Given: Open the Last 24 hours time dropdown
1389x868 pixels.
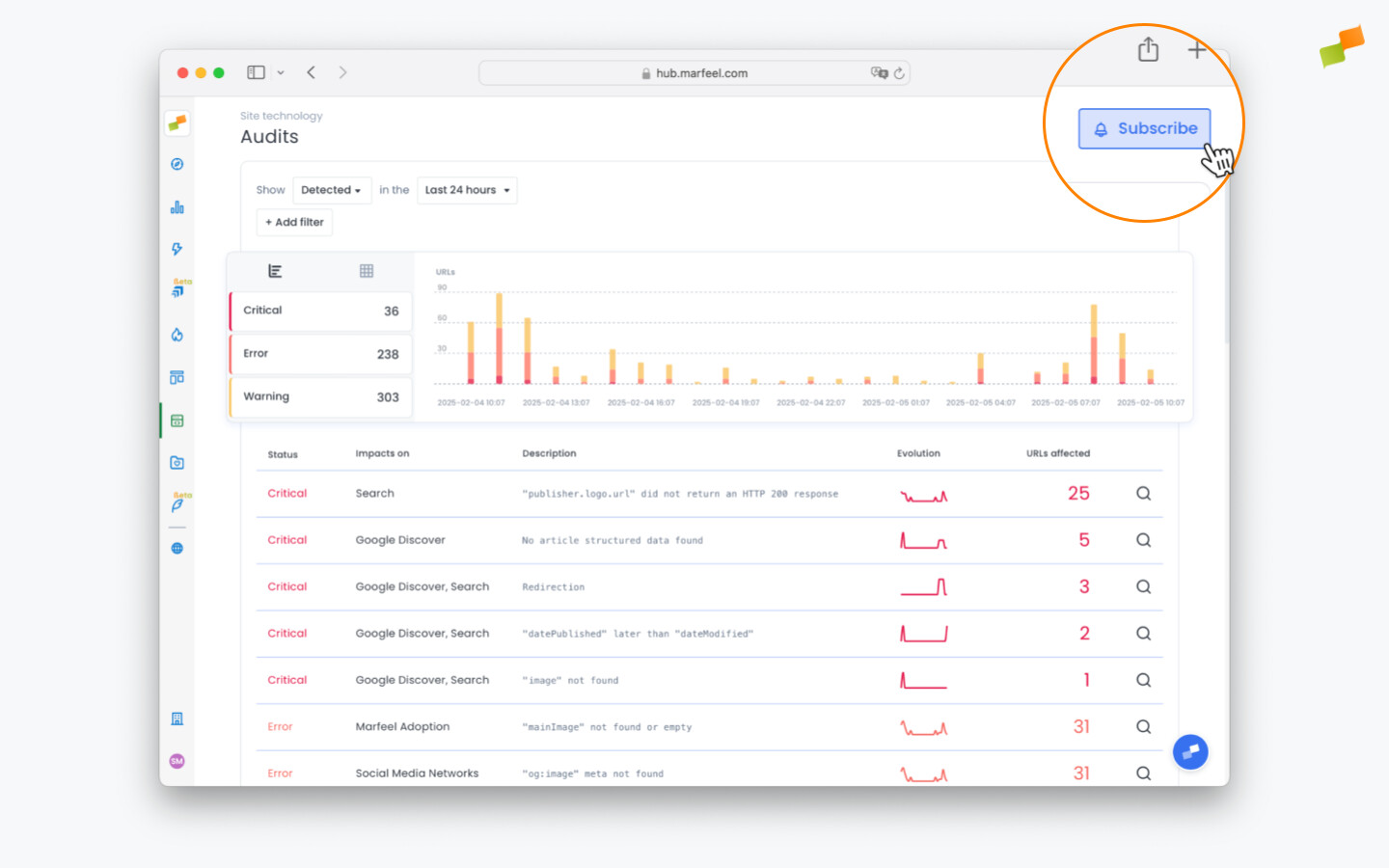Looking at the screenshot, I should pyautogui.click(x=467, y=190).
